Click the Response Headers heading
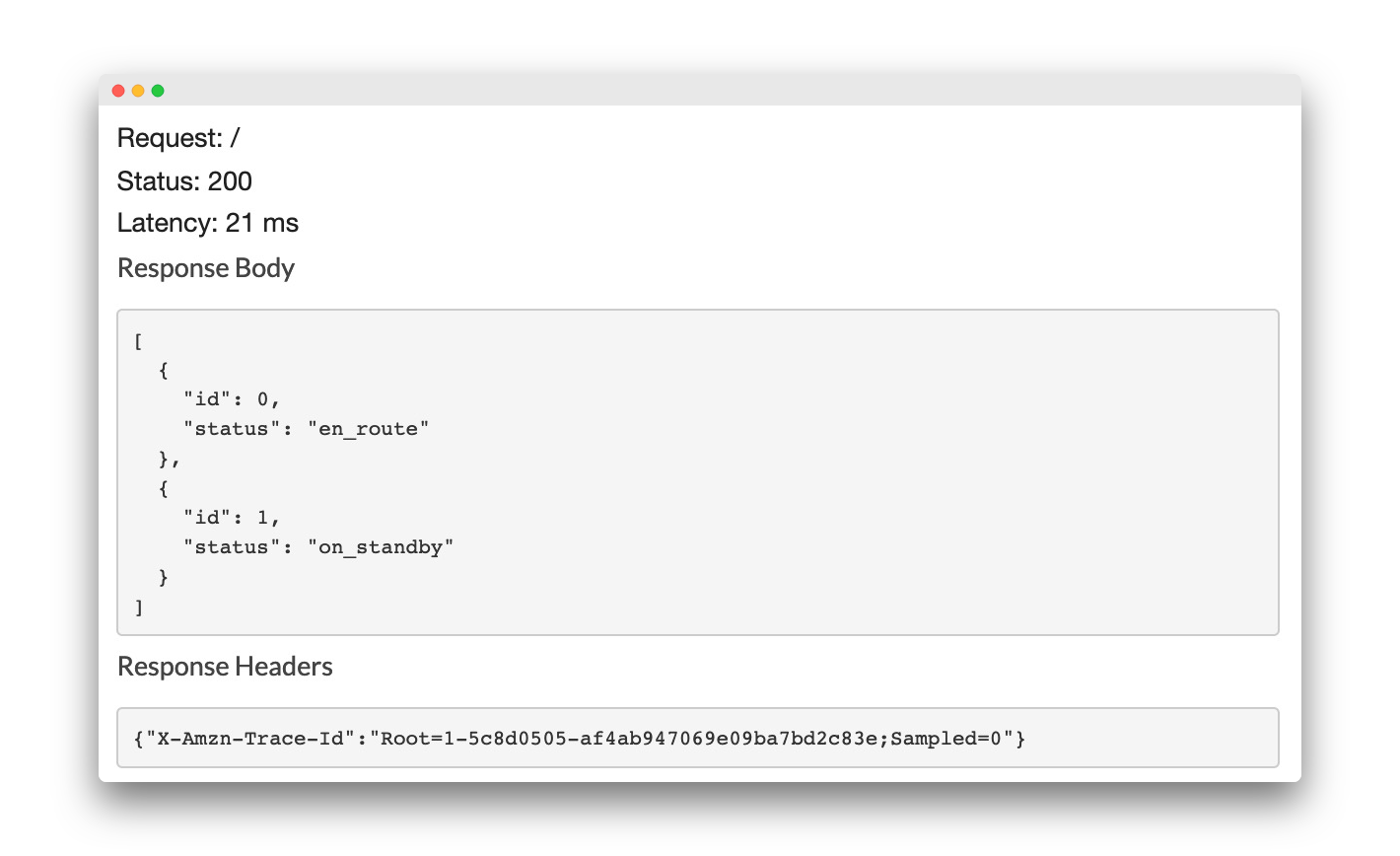 pos(225,667)
